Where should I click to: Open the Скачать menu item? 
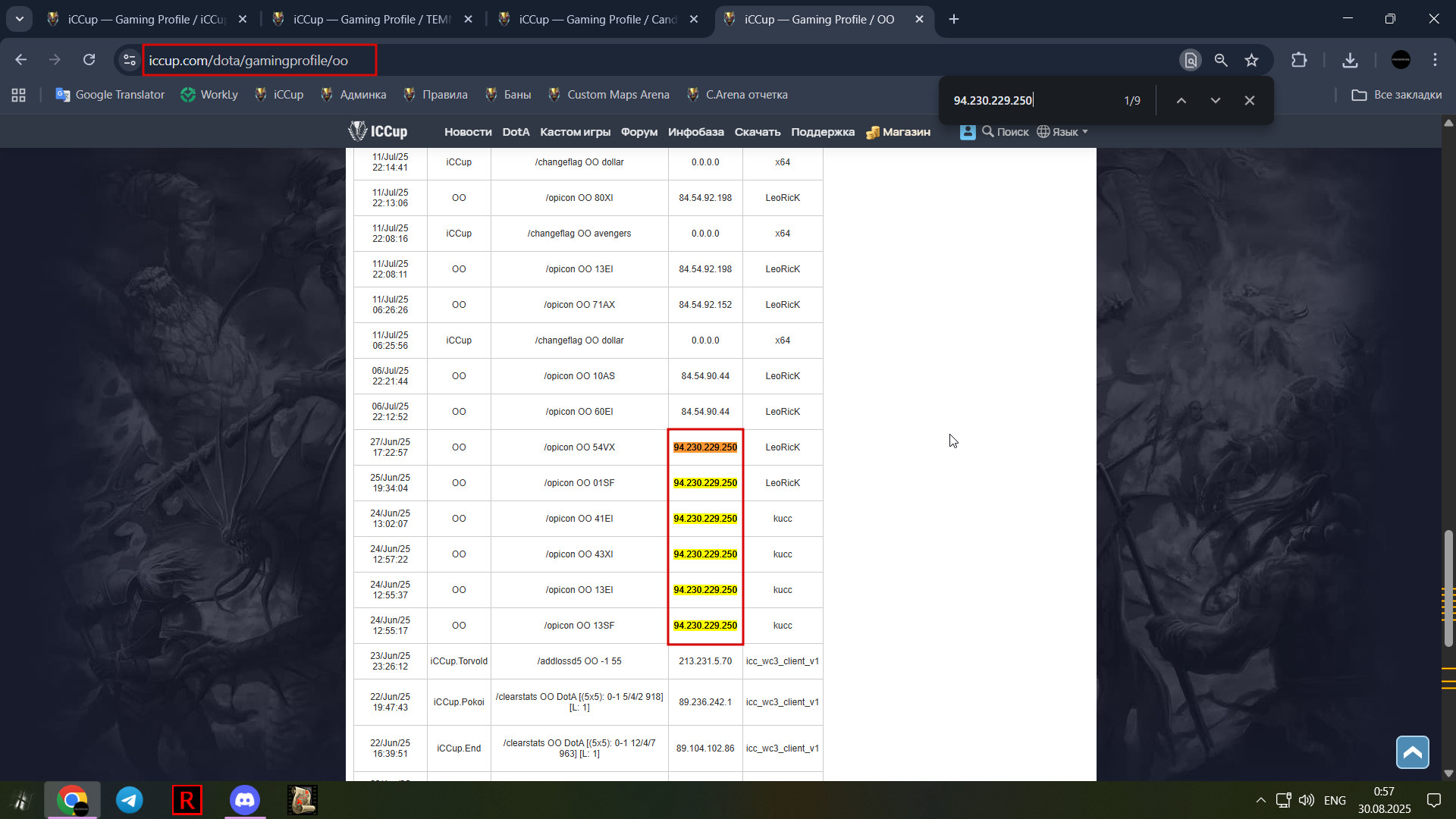coord(757,131)
